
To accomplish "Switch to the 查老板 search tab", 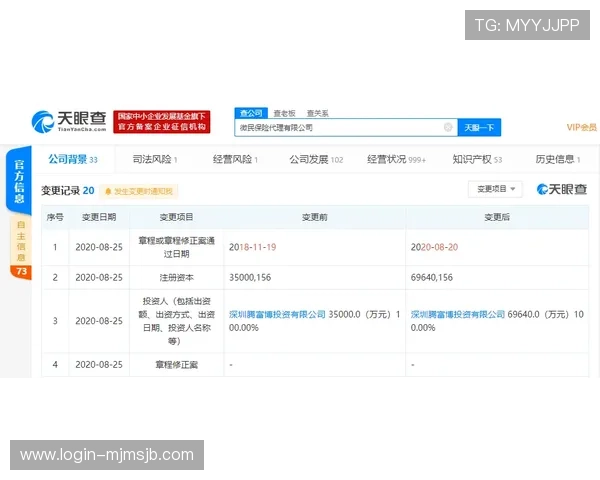I will (x=284, y=113).
